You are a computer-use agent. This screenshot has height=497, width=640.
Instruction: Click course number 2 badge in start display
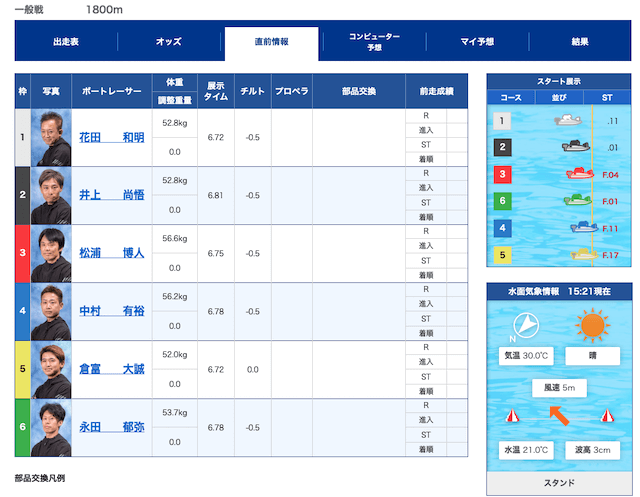[x=502, y=147]
